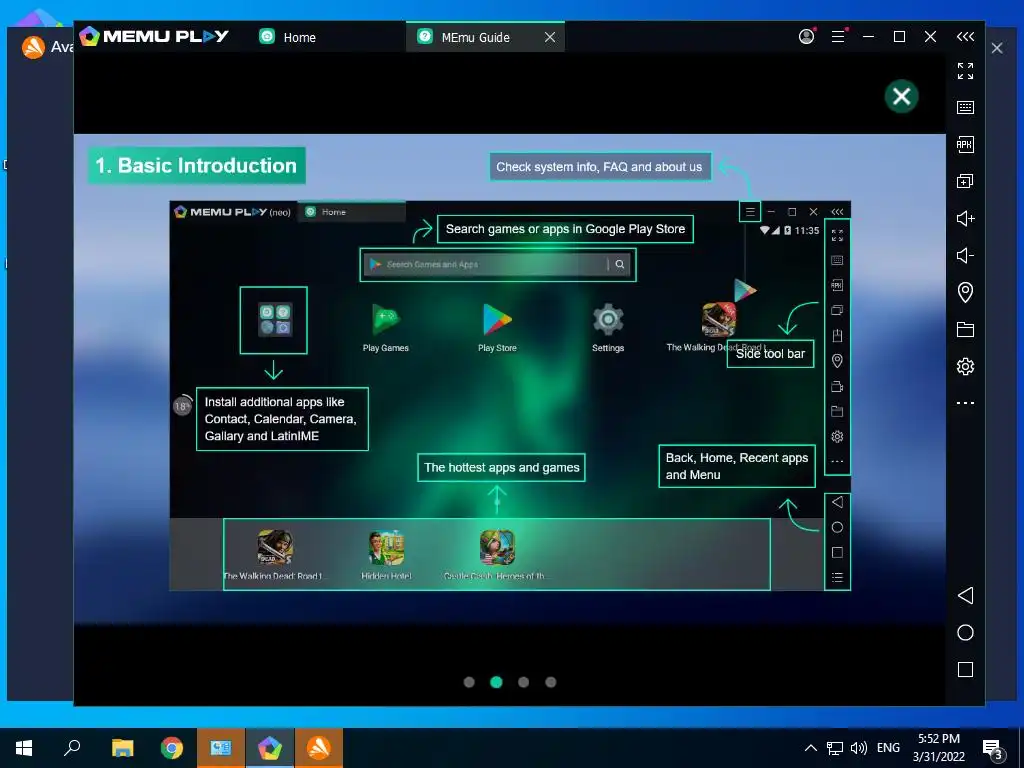Open the clock and date flyout
The height and width of the screenshot is (768, 1024).
point(939,748)
